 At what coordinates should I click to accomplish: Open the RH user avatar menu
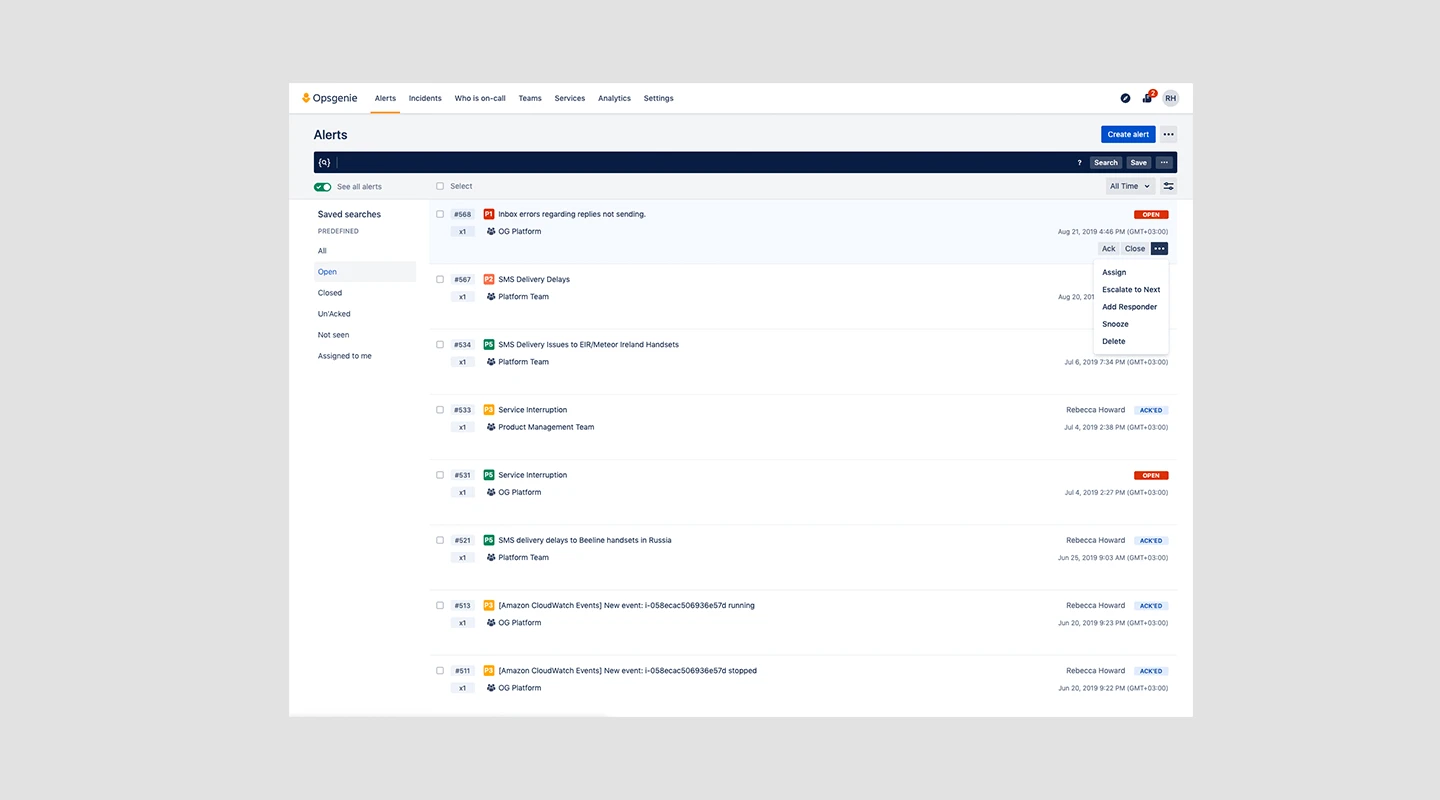click(1170, 98)
